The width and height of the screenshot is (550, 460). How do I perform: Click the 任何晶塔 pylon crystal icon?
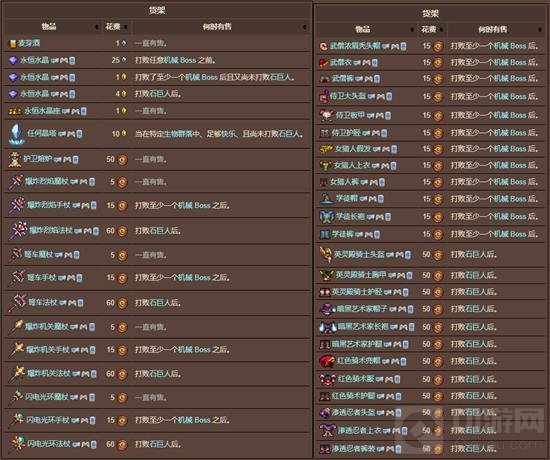16,134
